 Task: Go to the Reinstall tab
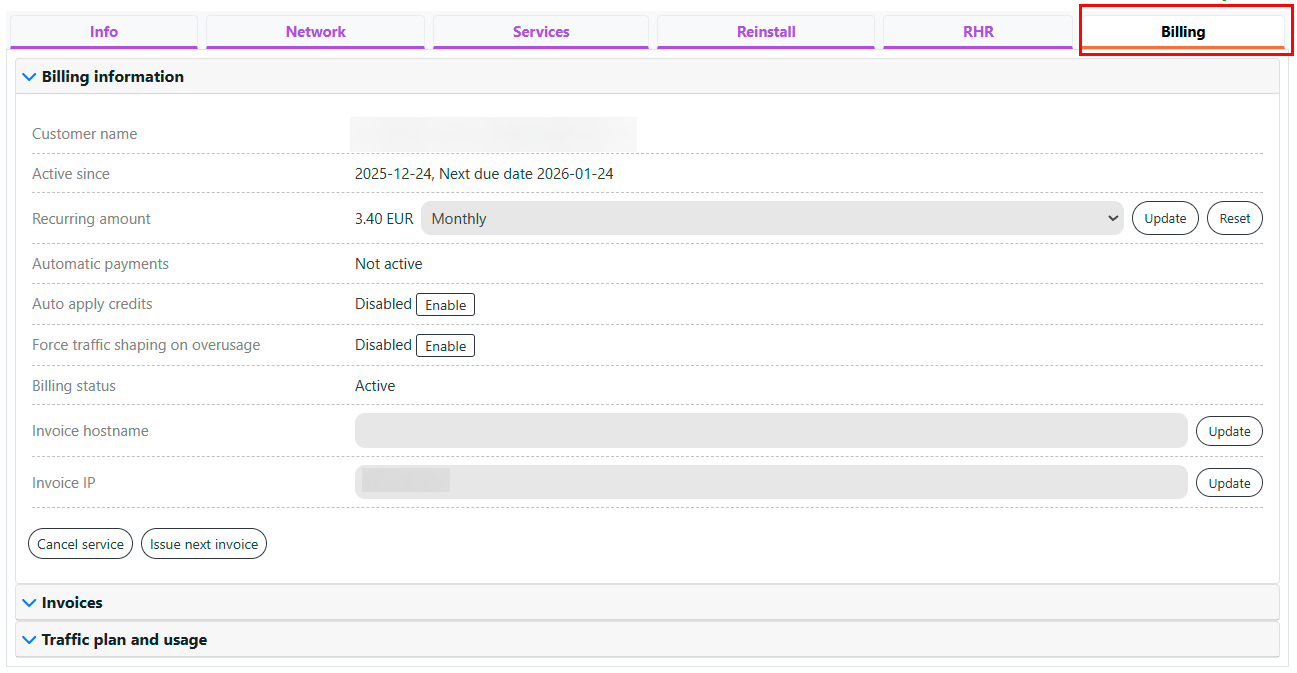click(x=766, y=32)
